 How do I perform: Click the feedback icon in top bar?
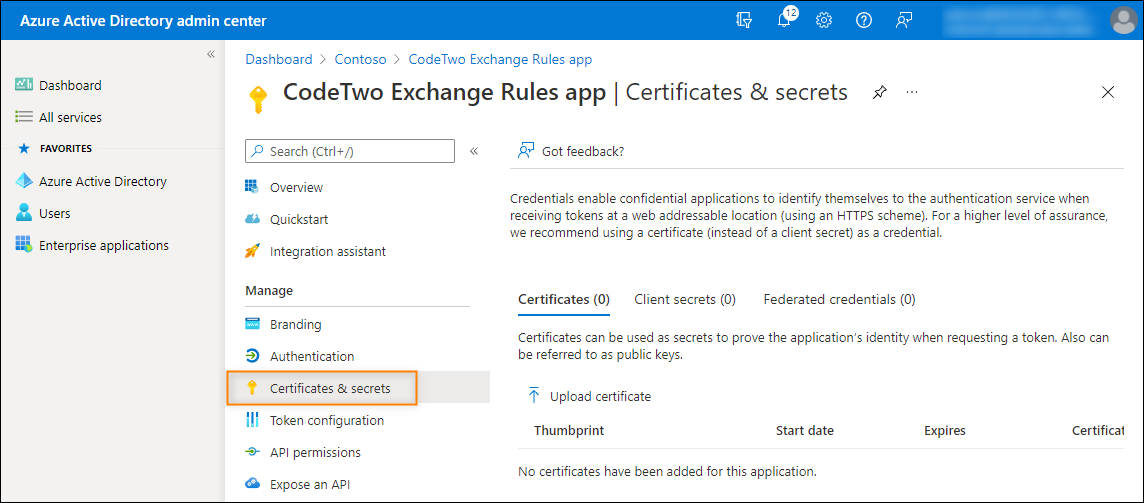[904, 20]
